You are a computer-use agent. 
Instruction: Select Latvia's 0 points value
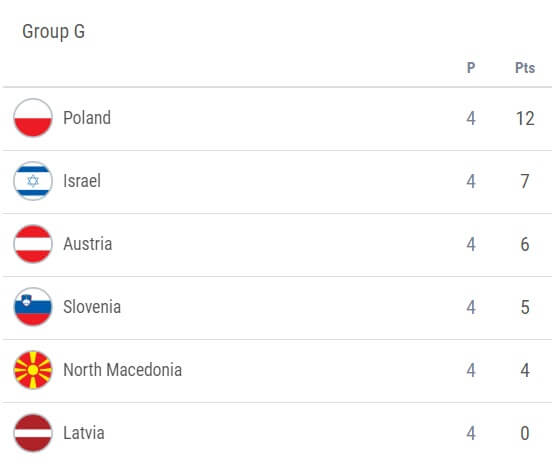point(525,433)
